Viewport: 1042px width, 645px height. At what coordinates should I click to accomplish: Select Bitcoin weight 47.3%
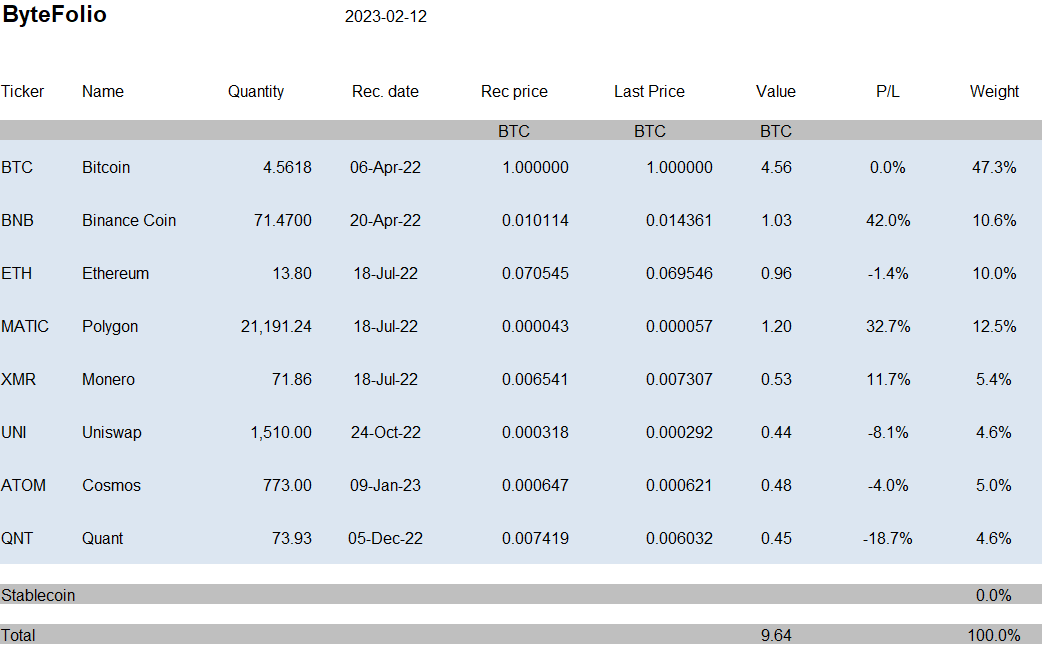click(994, 167)
